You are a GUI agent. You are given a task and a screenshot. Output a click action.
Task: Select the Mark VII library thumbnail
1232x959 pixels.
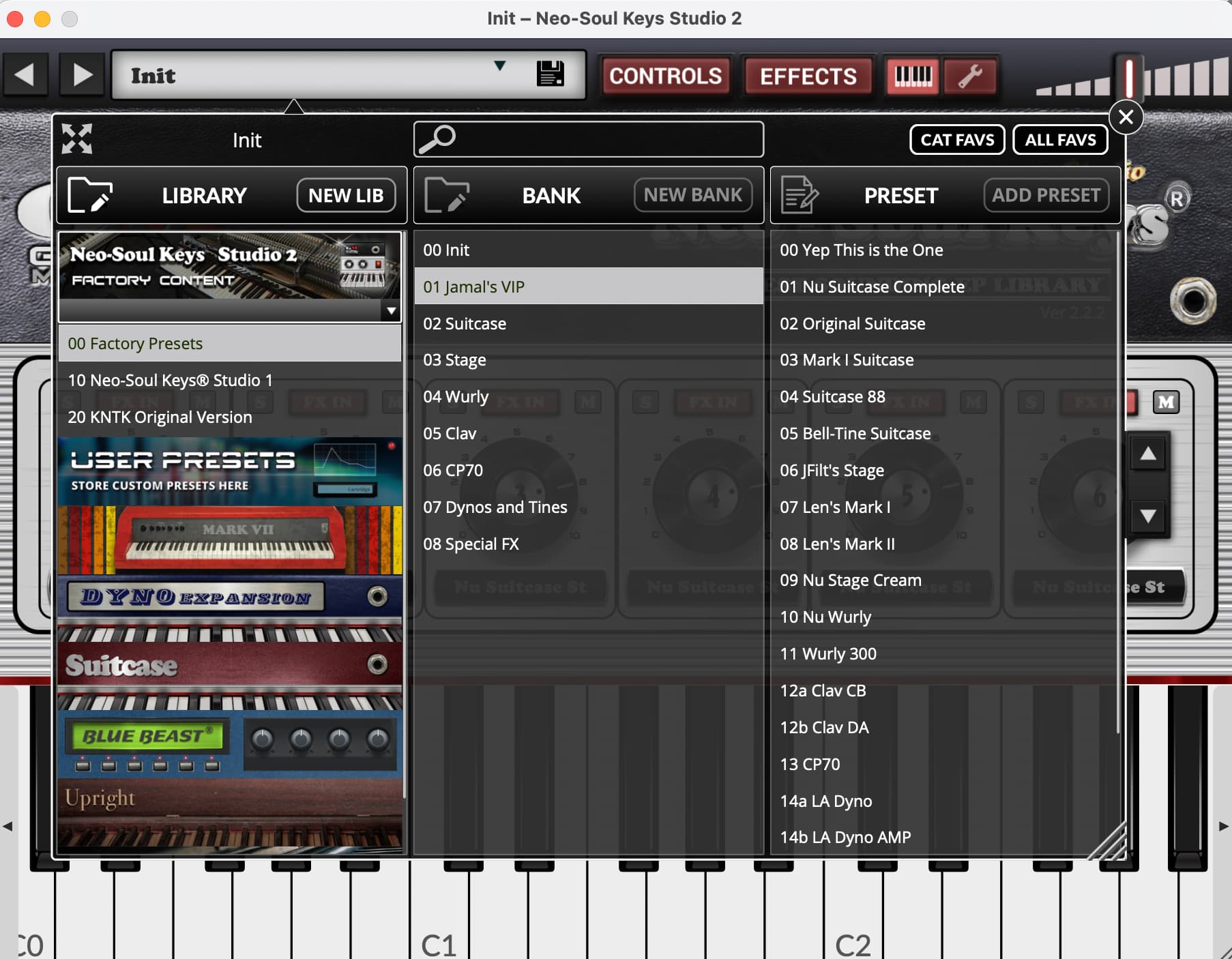coord(230,540)
